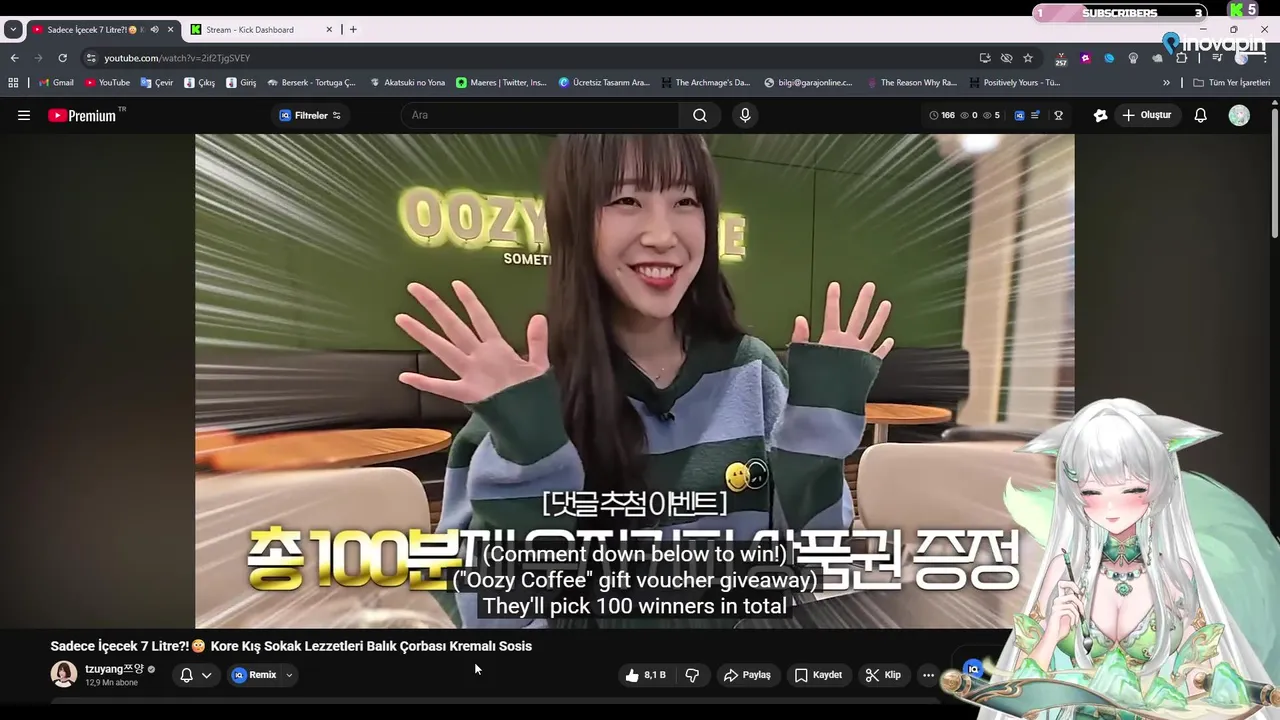Open the apps grid in bookmarks bar
The image size is (1280, 720).
[x=13, y=83]
